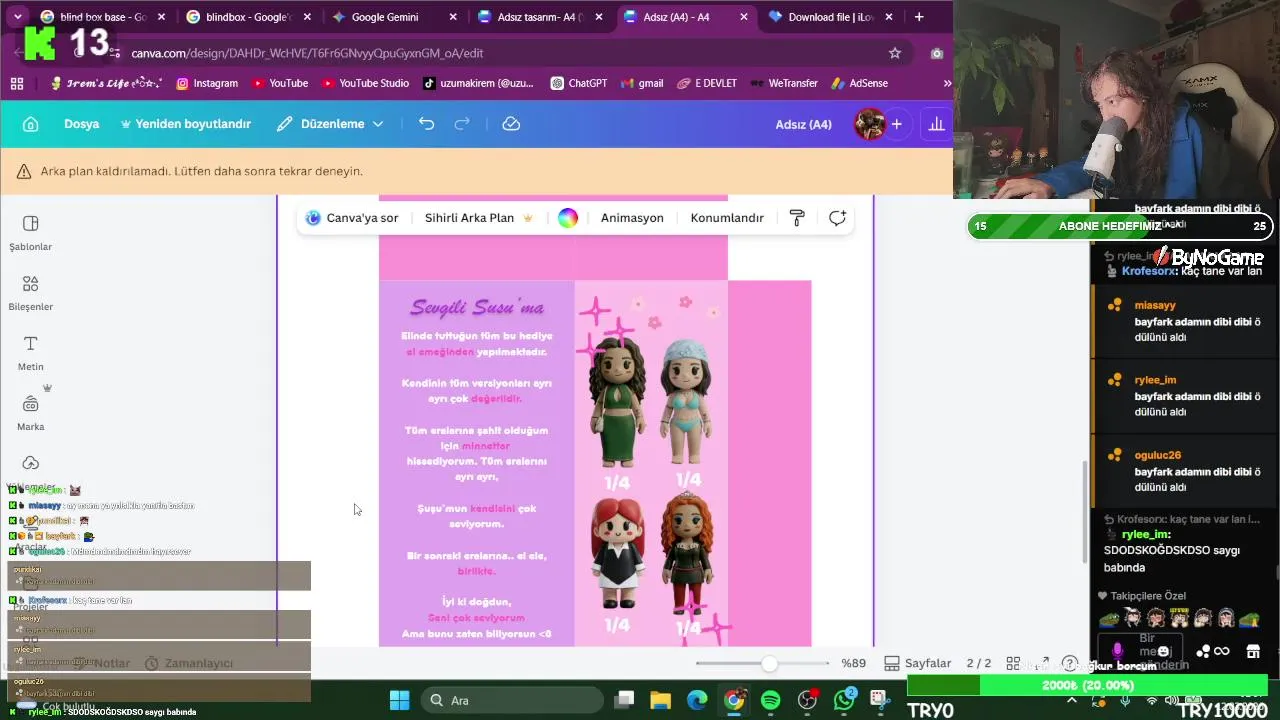
Task: Close the Google Gemini tab
Action: click(x=453, y=17)
